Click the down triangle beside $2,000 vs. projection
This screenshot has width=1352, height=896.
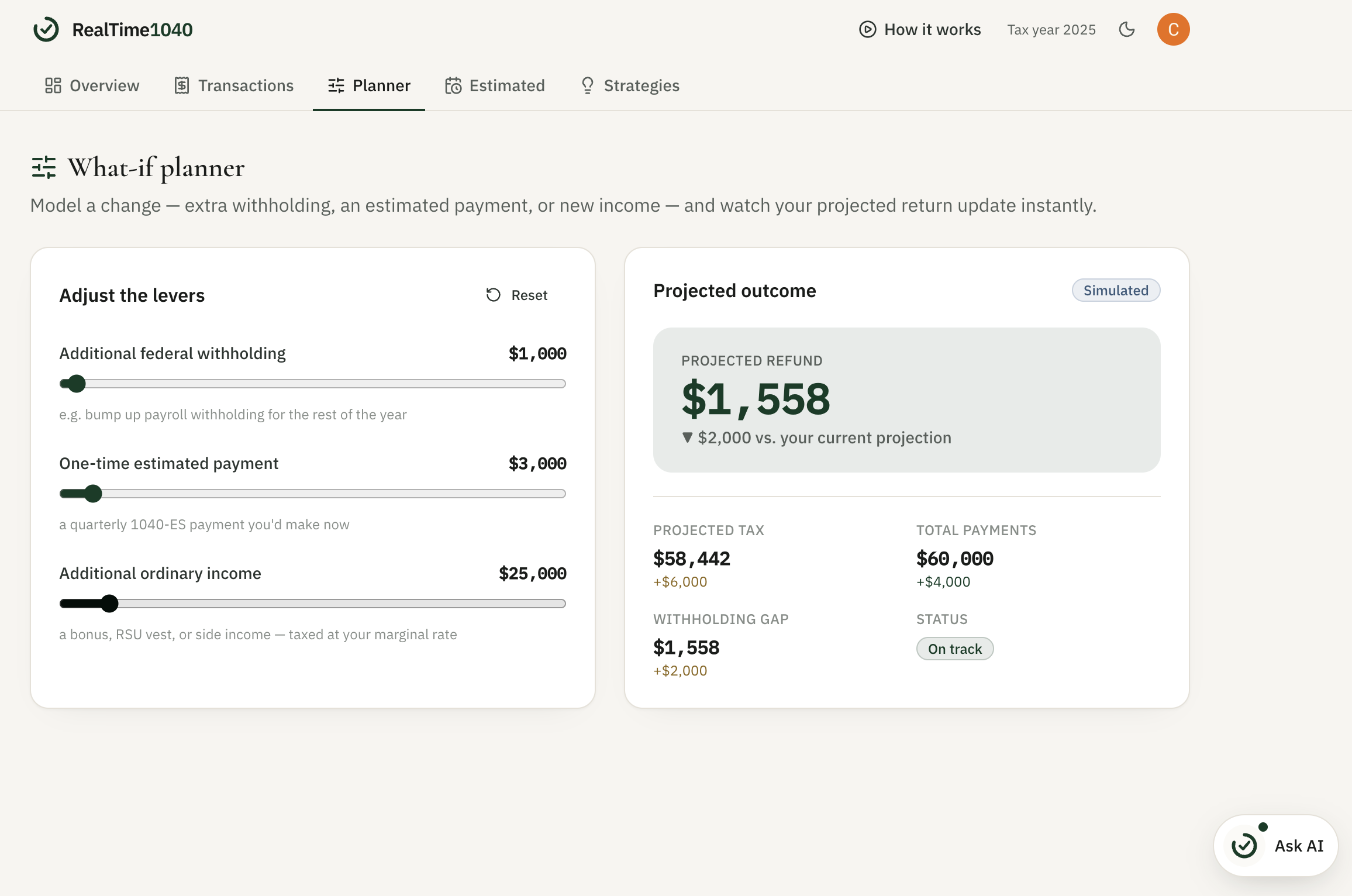pos(688,437)
